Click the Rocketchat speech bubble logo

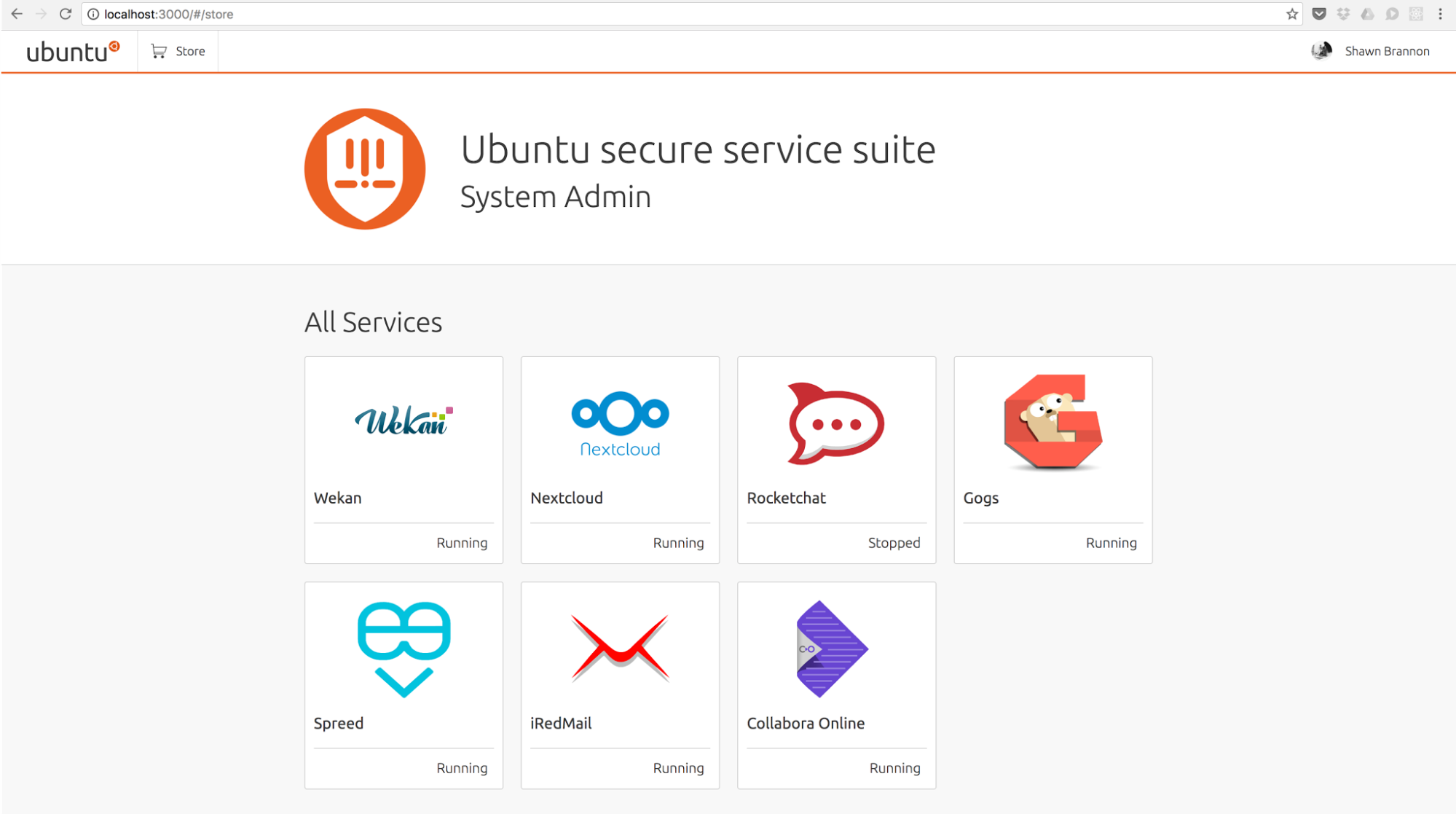pos(835,423)
